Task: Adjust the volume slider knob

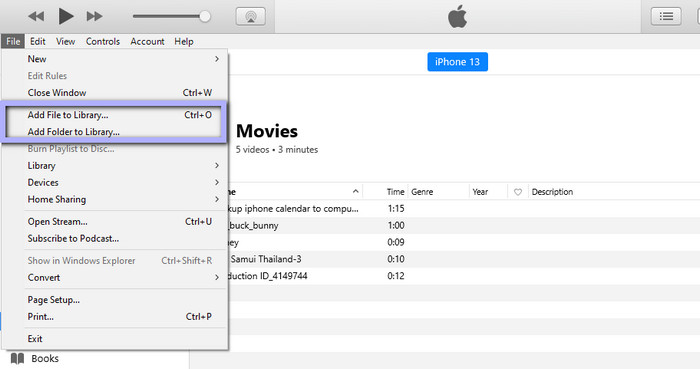Action: tap(205, 17)
